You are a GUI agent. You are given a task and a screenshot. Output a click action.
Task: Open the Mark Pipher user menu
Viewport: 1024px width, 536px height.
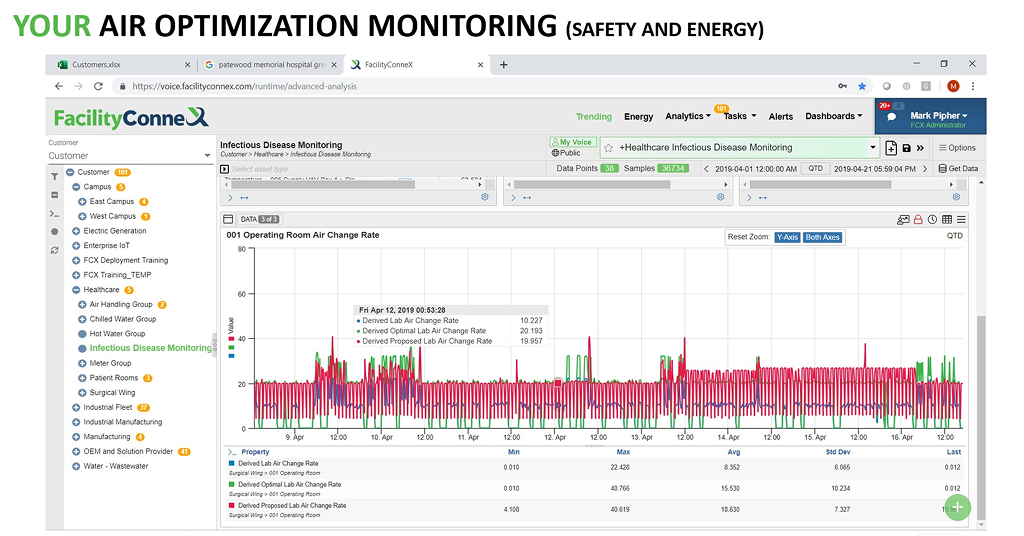pyautogui.click(x=938, y=116)
